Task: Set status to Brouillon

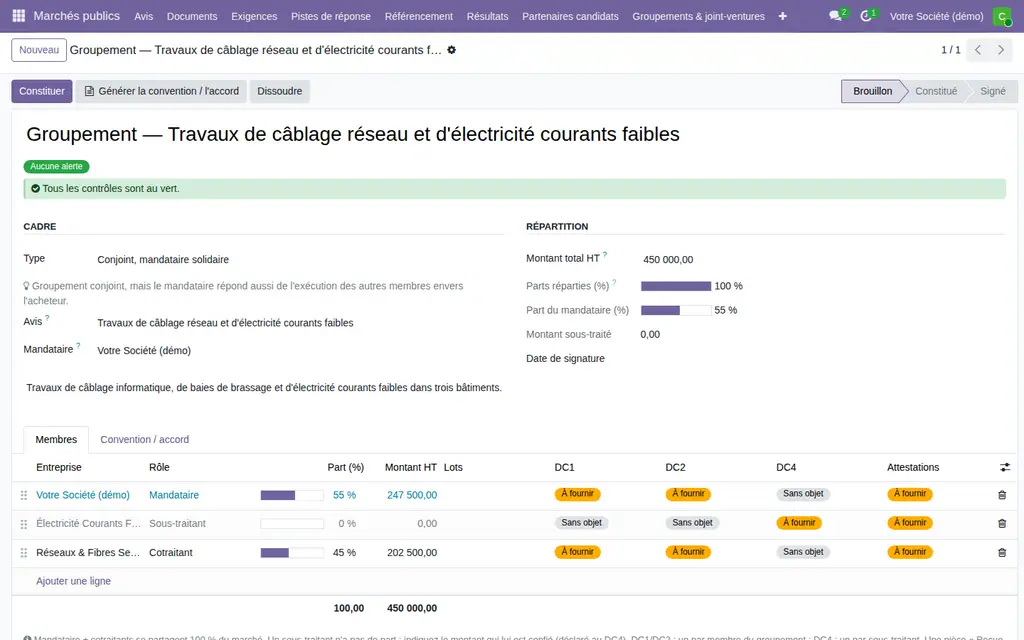Action: (872, 91)
